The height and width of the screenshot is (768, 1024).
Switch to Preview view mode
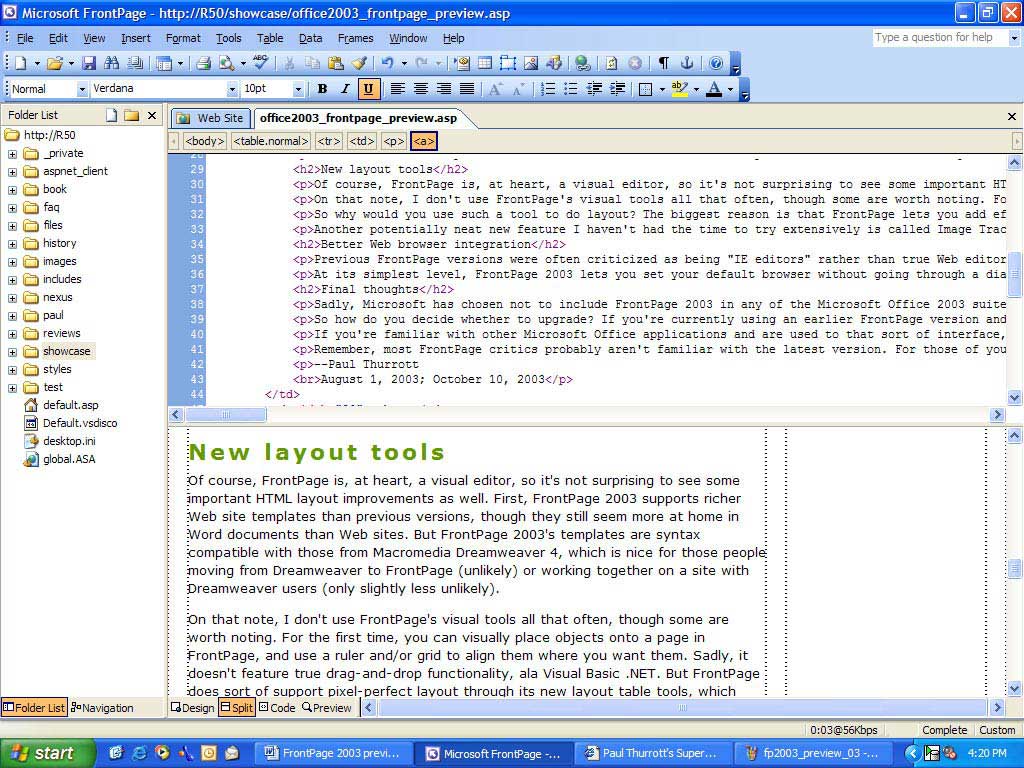330,708
